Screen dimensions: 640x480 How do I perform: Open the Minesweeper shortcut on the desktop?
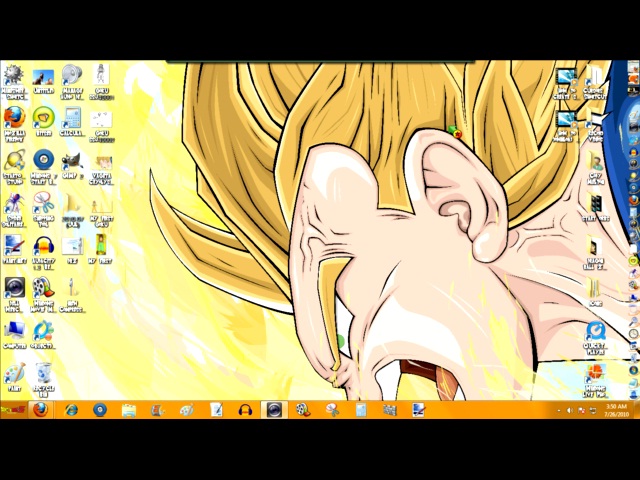[x=14, y=82]
